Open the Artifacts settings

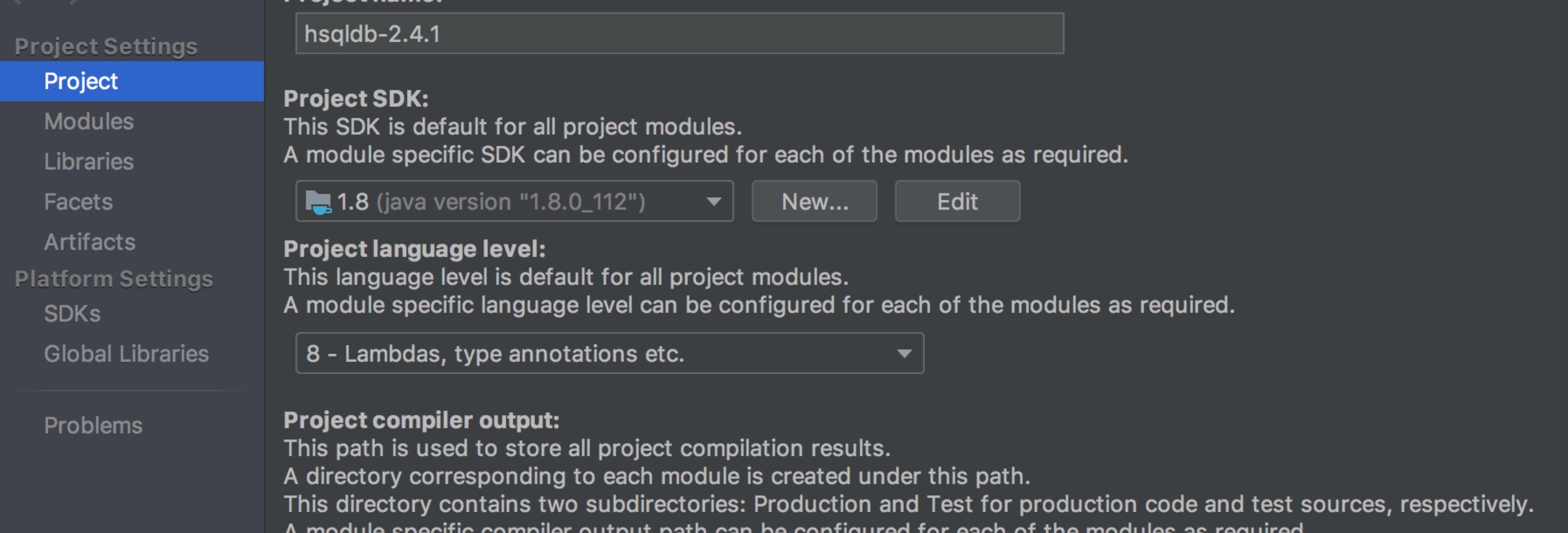click(x=90, y=242)
